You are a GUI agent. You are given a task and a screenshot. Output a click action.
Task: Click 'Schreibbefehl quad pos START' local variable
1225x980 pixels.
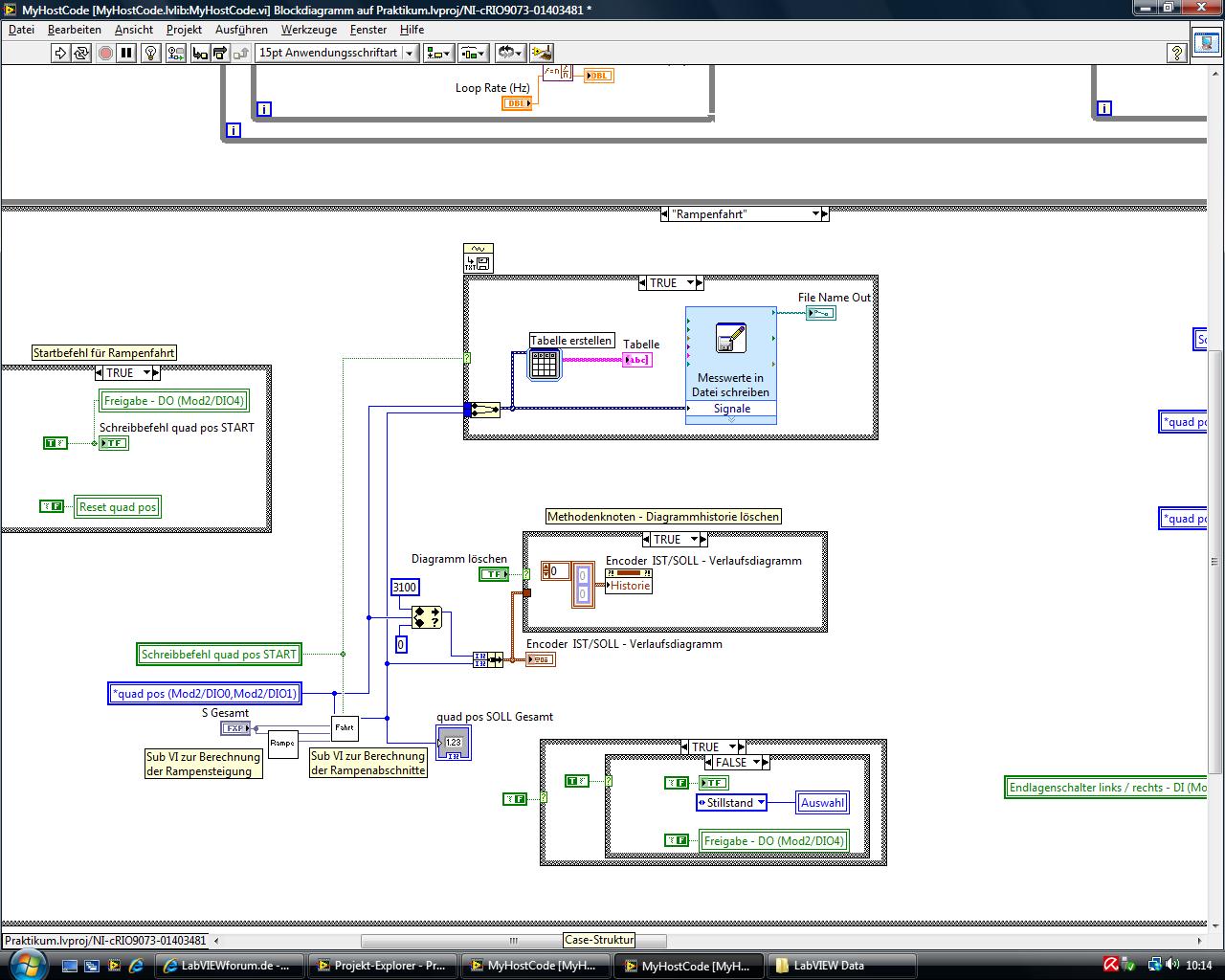(x=219, y=655)
